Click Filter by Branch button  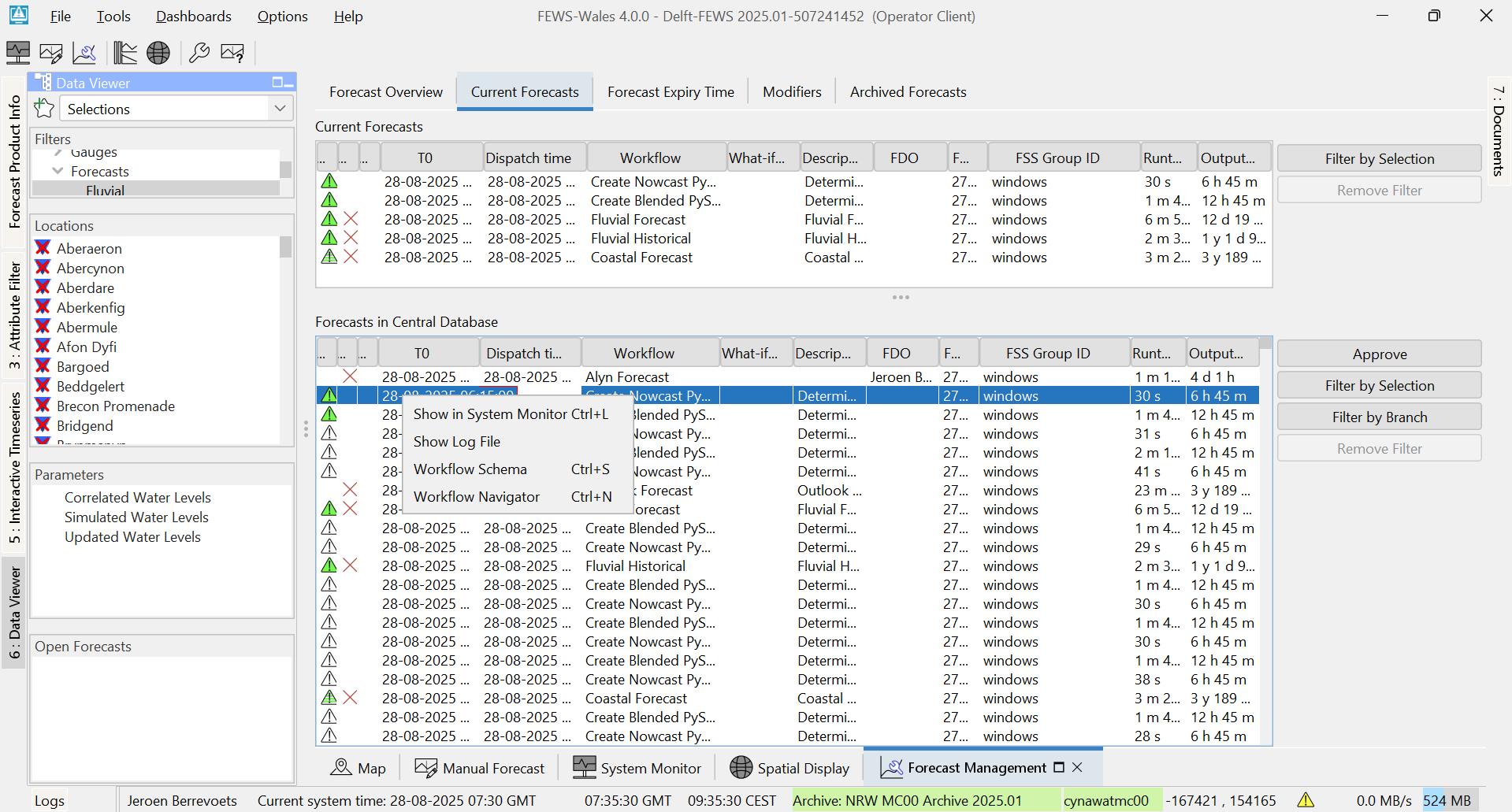pyautogui.click(x=1379, y=417)
